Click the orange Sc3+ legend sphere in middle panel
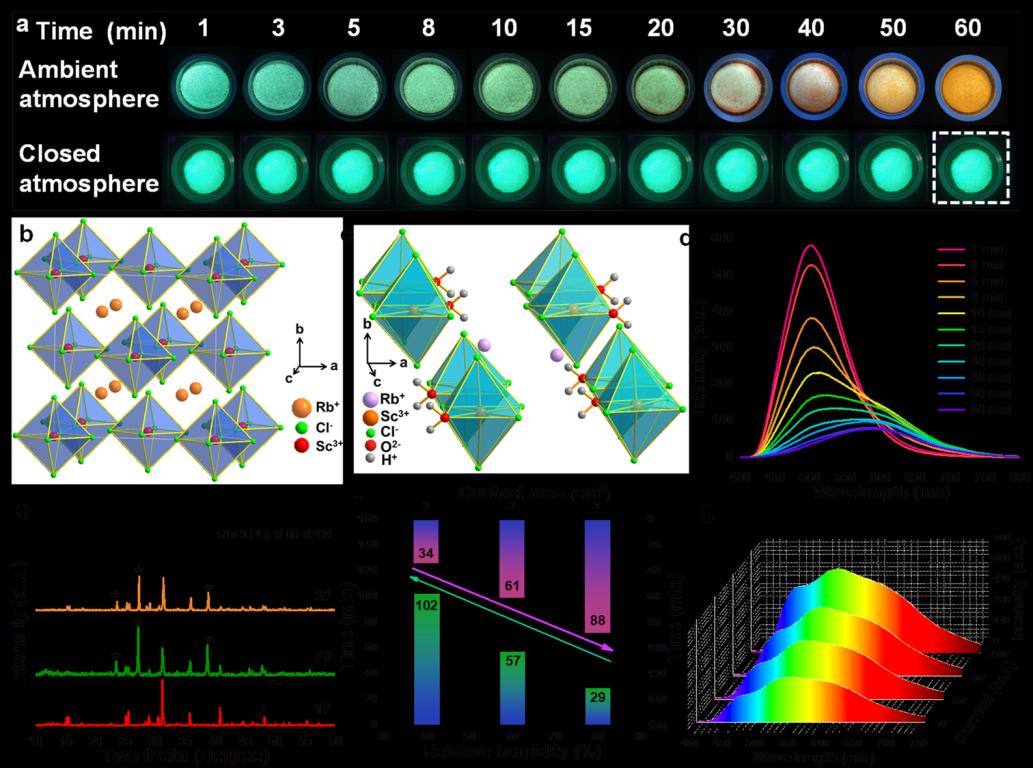The image size is (1033, 768). tap(370, 417)
